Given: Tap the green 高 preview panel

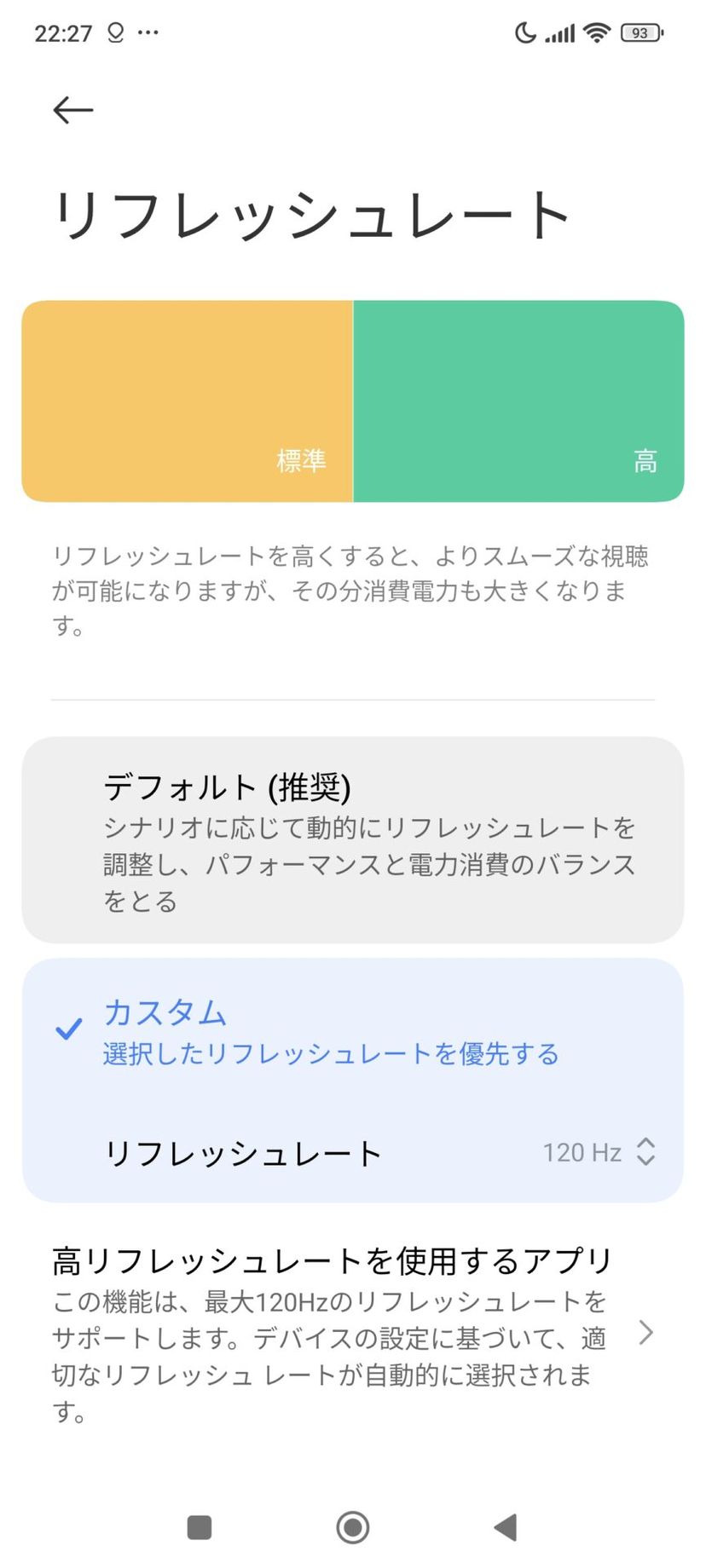Looking at the screenshot, I should point(518,401).
